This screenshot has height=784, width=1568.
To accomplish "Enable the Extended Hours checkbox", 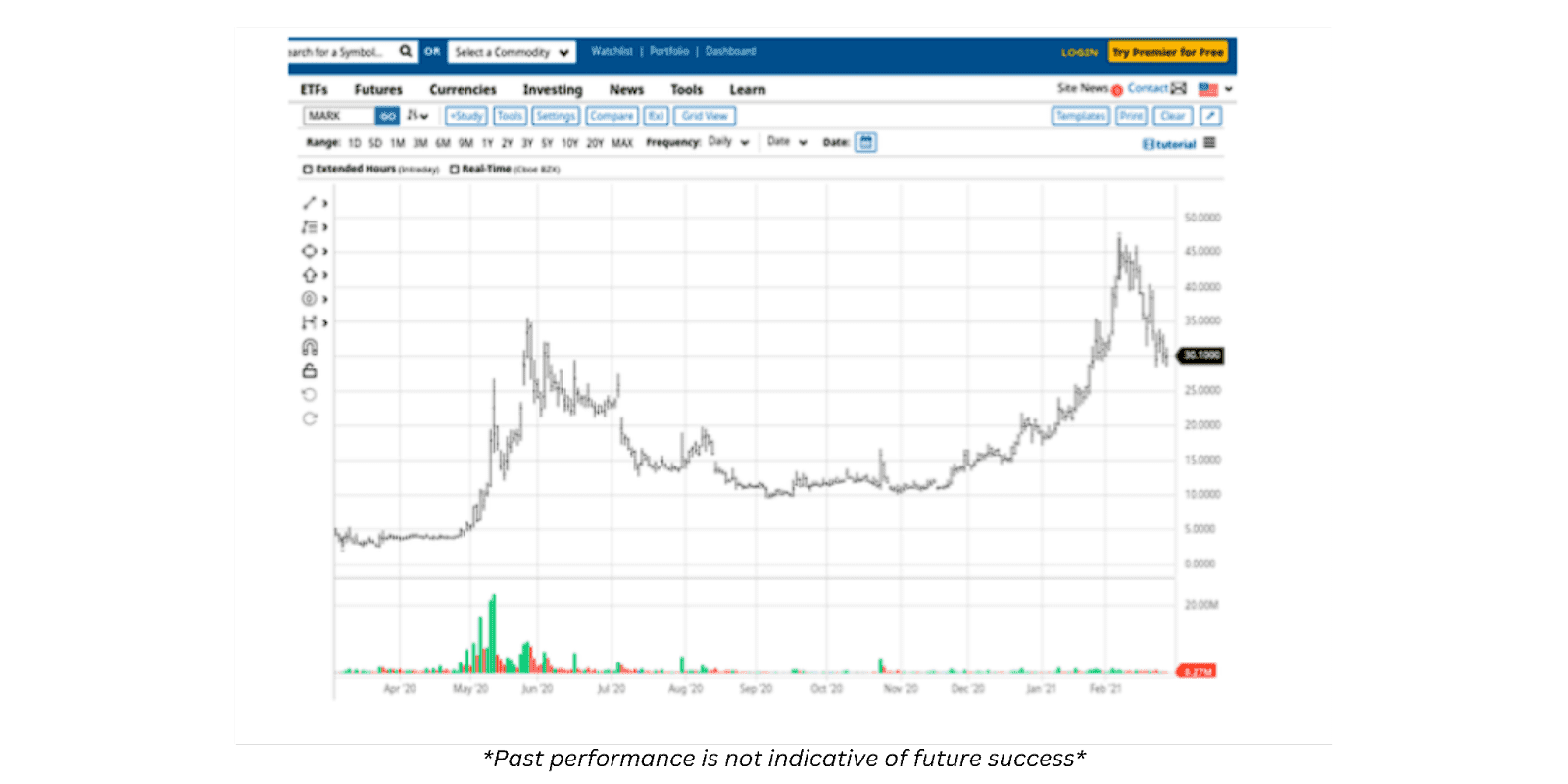I will click(x=308, y=170).
